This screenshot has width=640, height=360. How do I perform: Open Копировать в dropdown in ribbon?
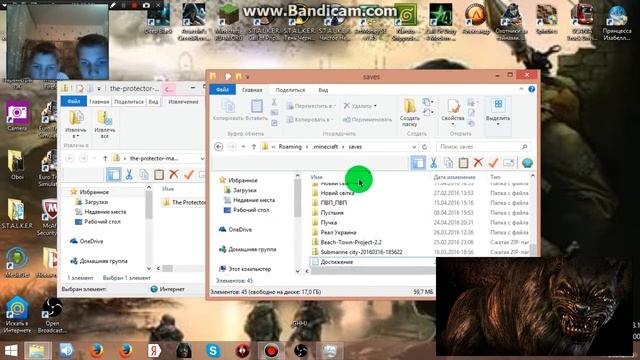click(309, 120)
